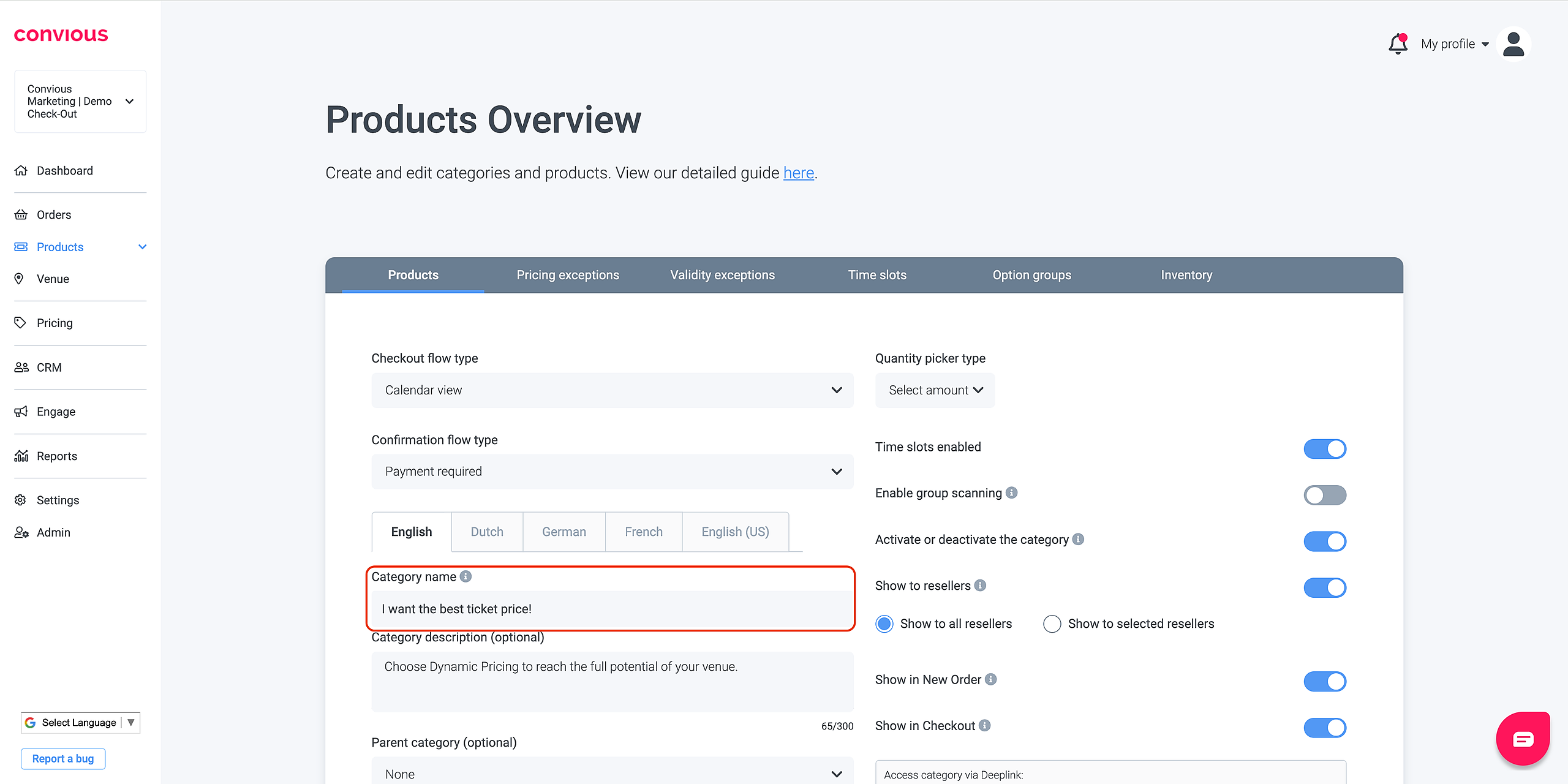Click into the Category name text field

612,609
